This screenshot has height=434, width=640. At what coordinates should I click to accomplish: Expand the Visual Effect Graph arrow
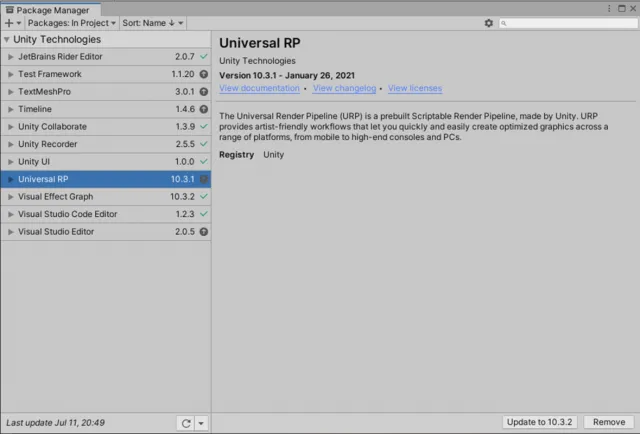(x=11, y=197)
